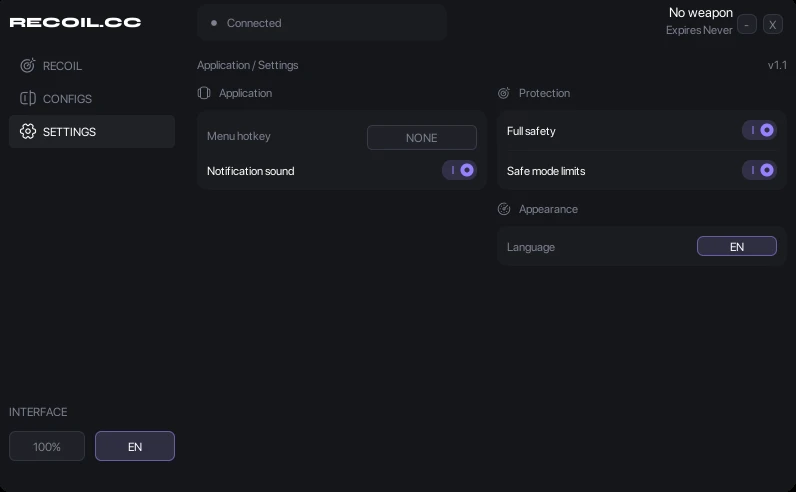Click the Application section icon
The image size is (796, 492).
tap(204, 93)
